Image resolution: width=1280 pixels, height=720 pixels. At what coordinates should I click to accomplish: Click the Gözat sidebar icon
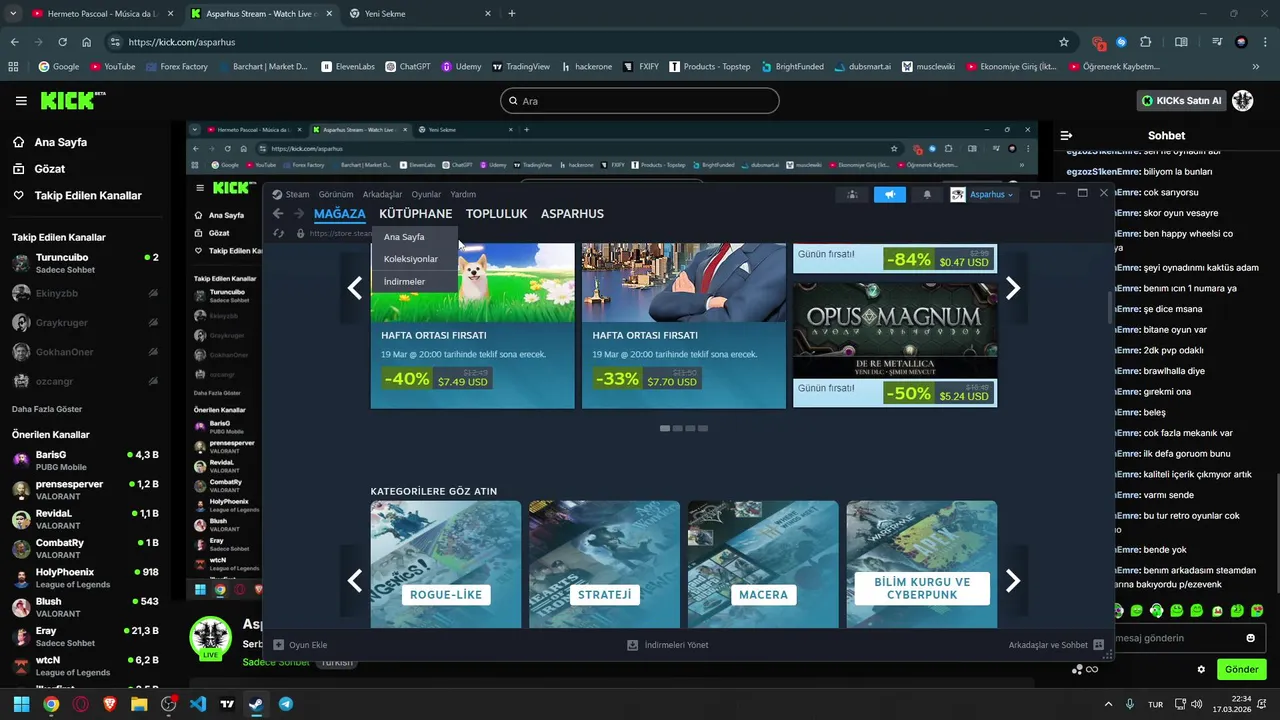[x=19, y=169]
